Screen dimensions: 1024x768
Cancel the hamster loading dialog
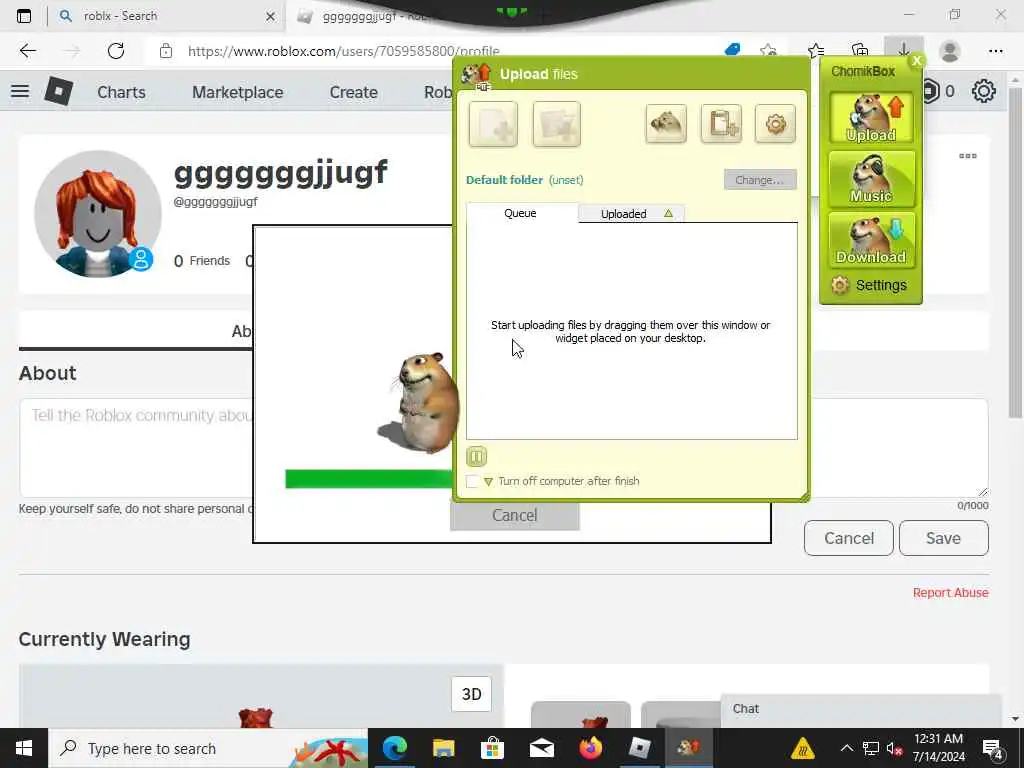click(515, 516)
